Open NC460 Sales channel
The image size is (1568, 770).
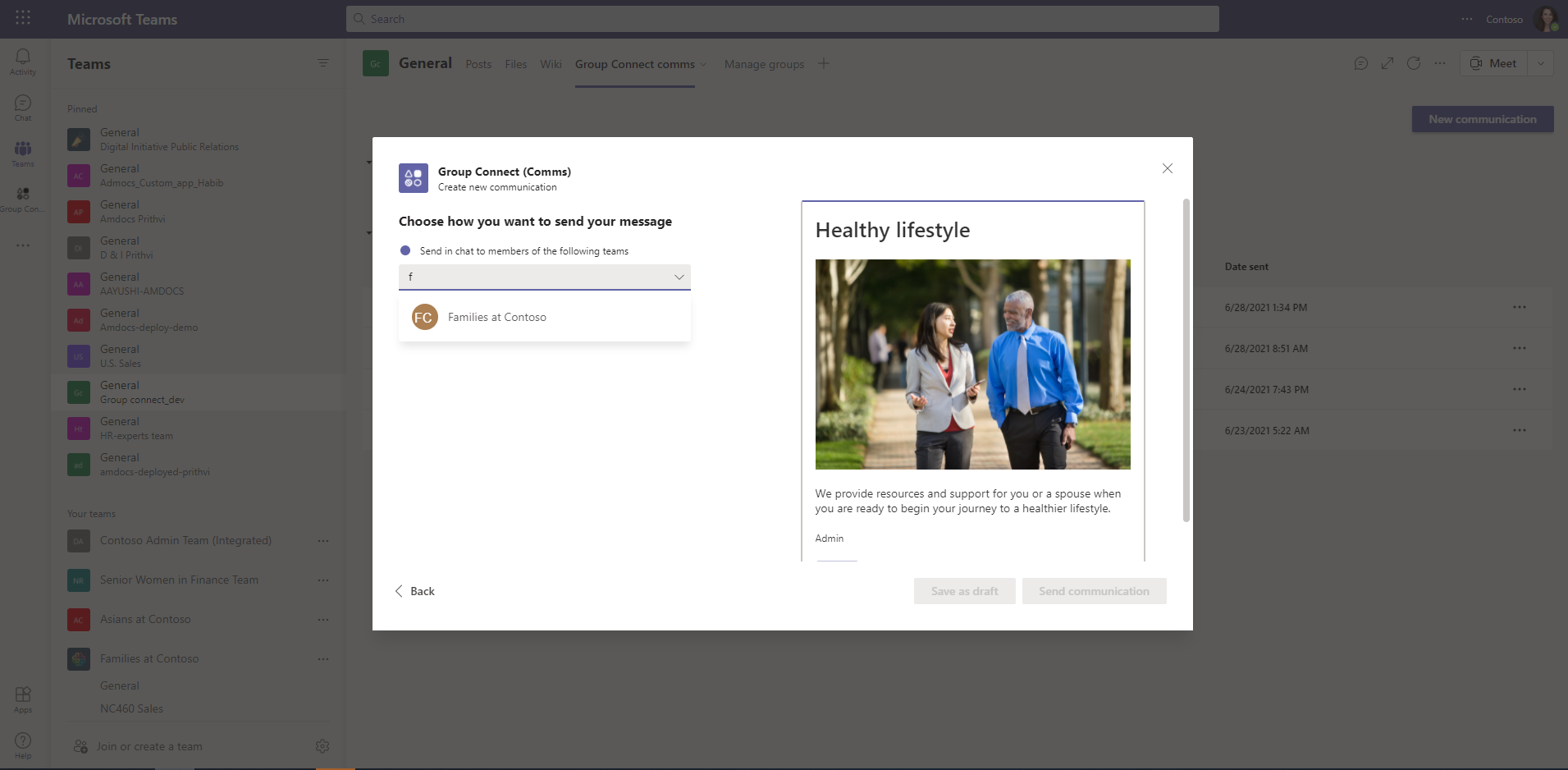131,708
